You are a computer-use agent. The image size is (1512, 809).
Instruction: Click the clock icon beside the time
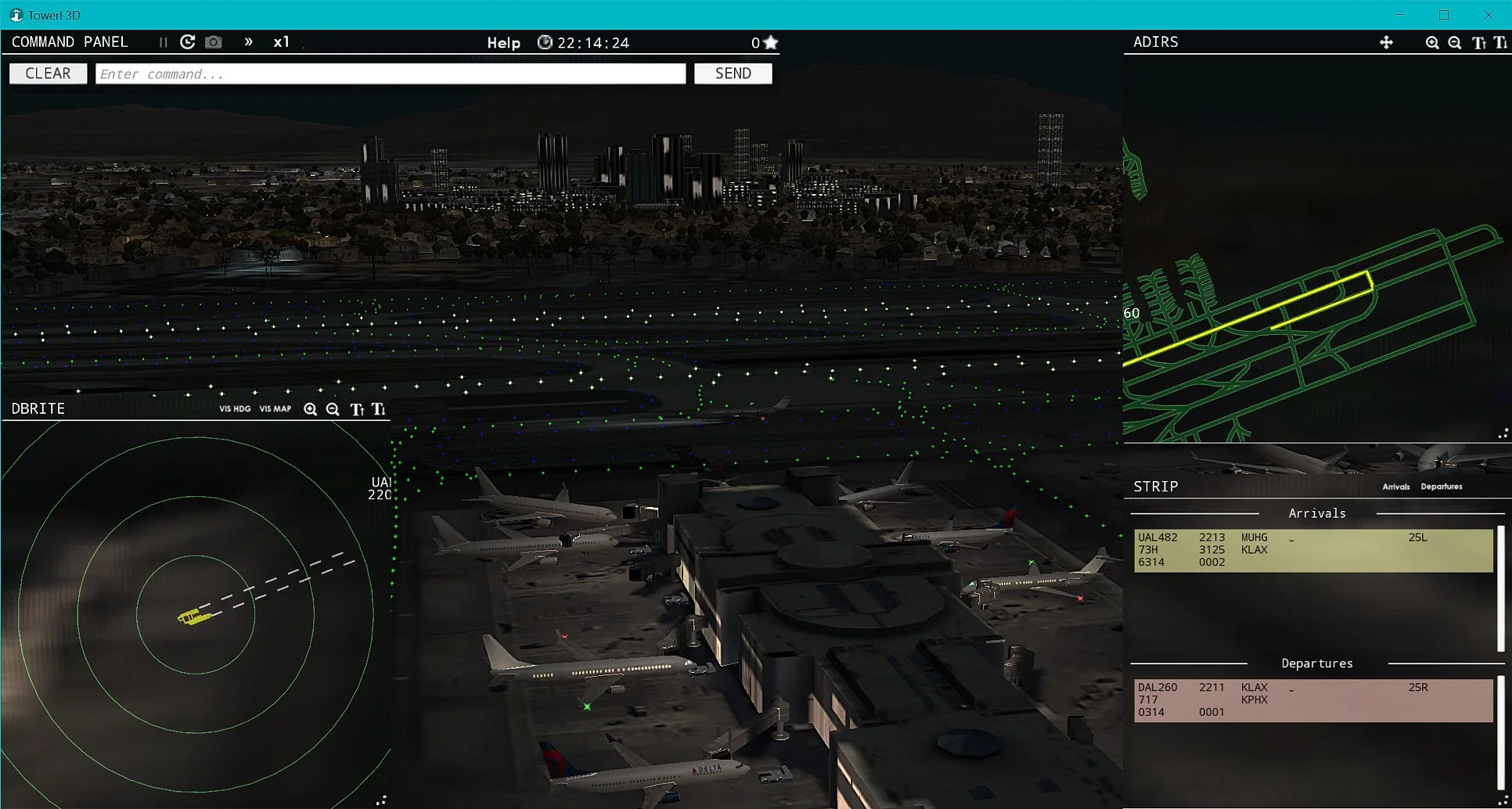545,42
